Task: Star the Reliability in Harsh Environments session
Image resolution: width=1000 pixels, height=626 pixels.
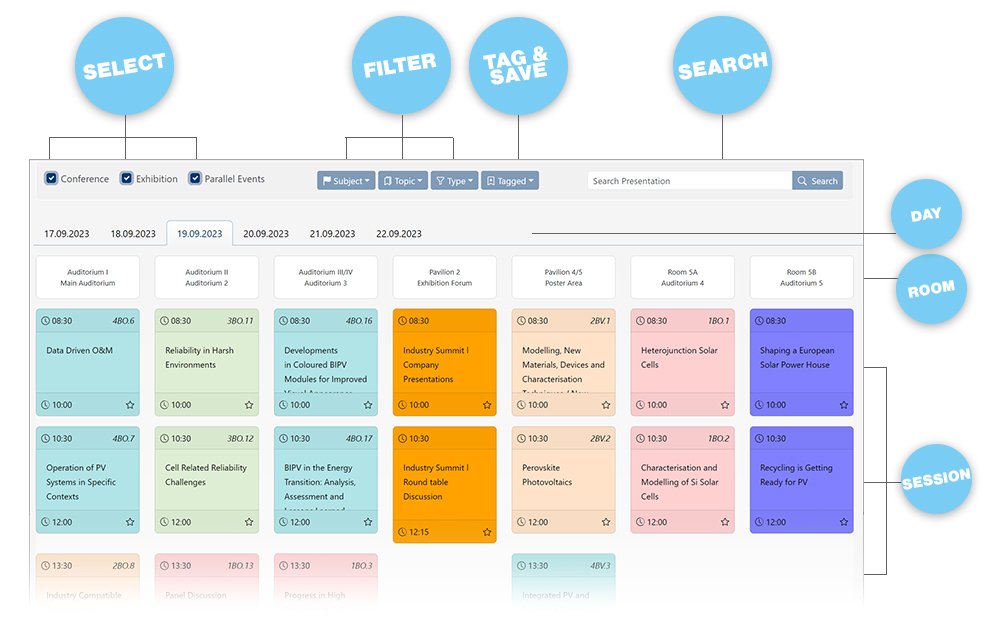Action: [249, 405]
